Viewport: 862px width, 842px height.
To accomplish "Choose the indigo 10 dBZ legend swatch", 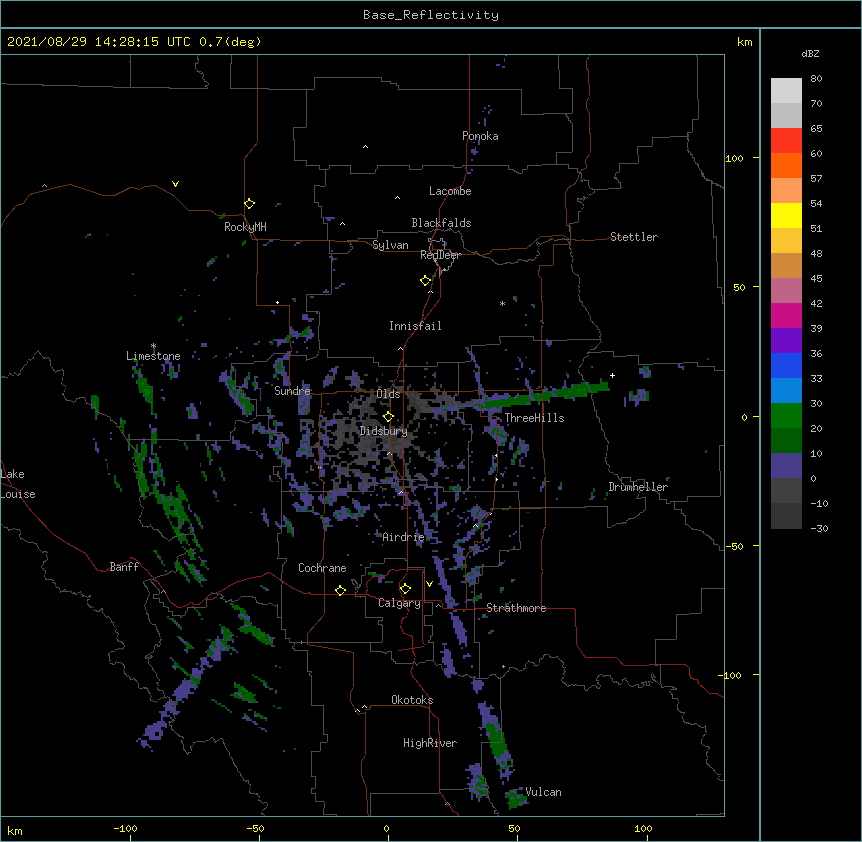I will (786, 466).
